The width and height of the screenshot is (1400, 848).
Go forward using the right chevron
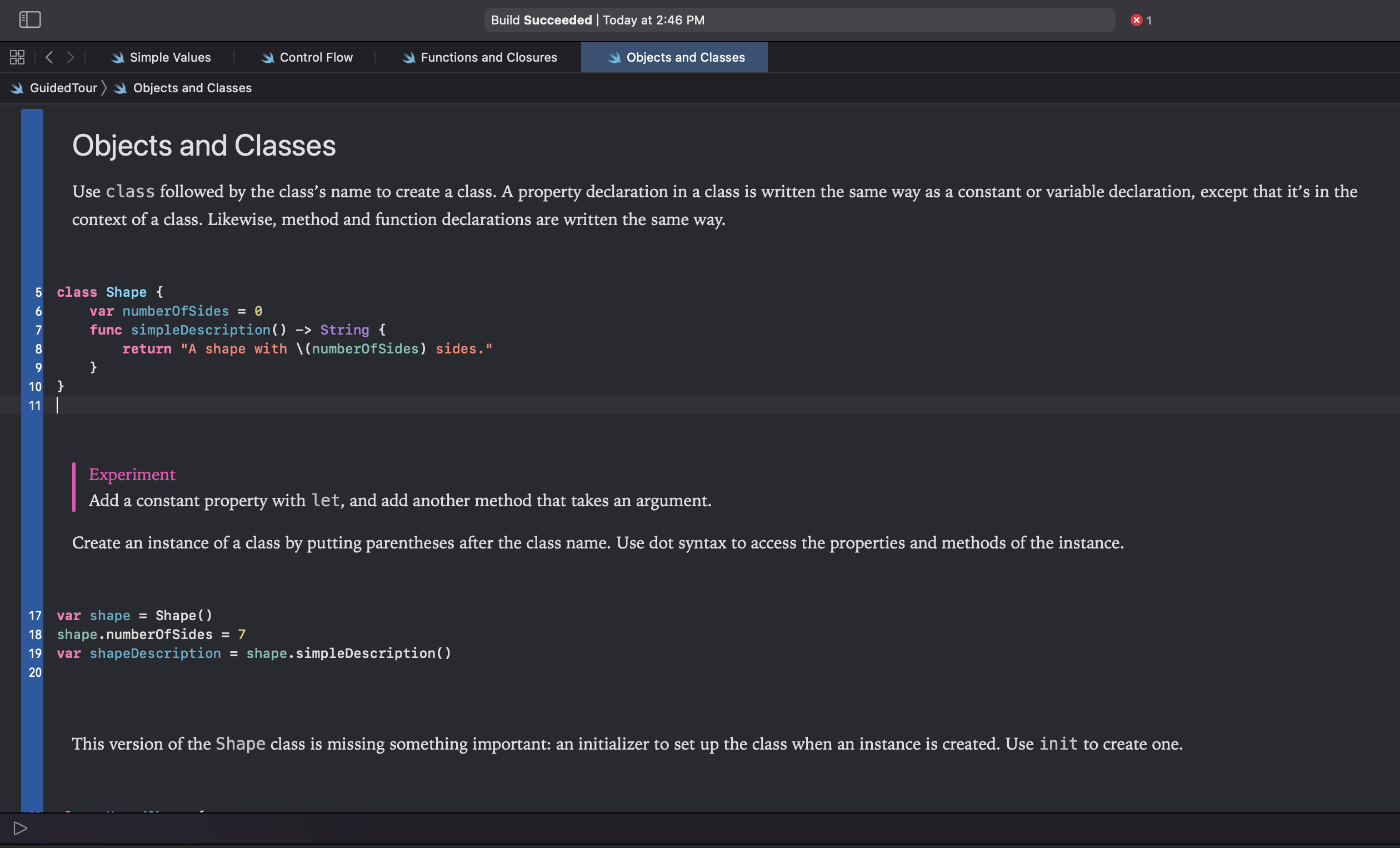click(x=71, y=57)
